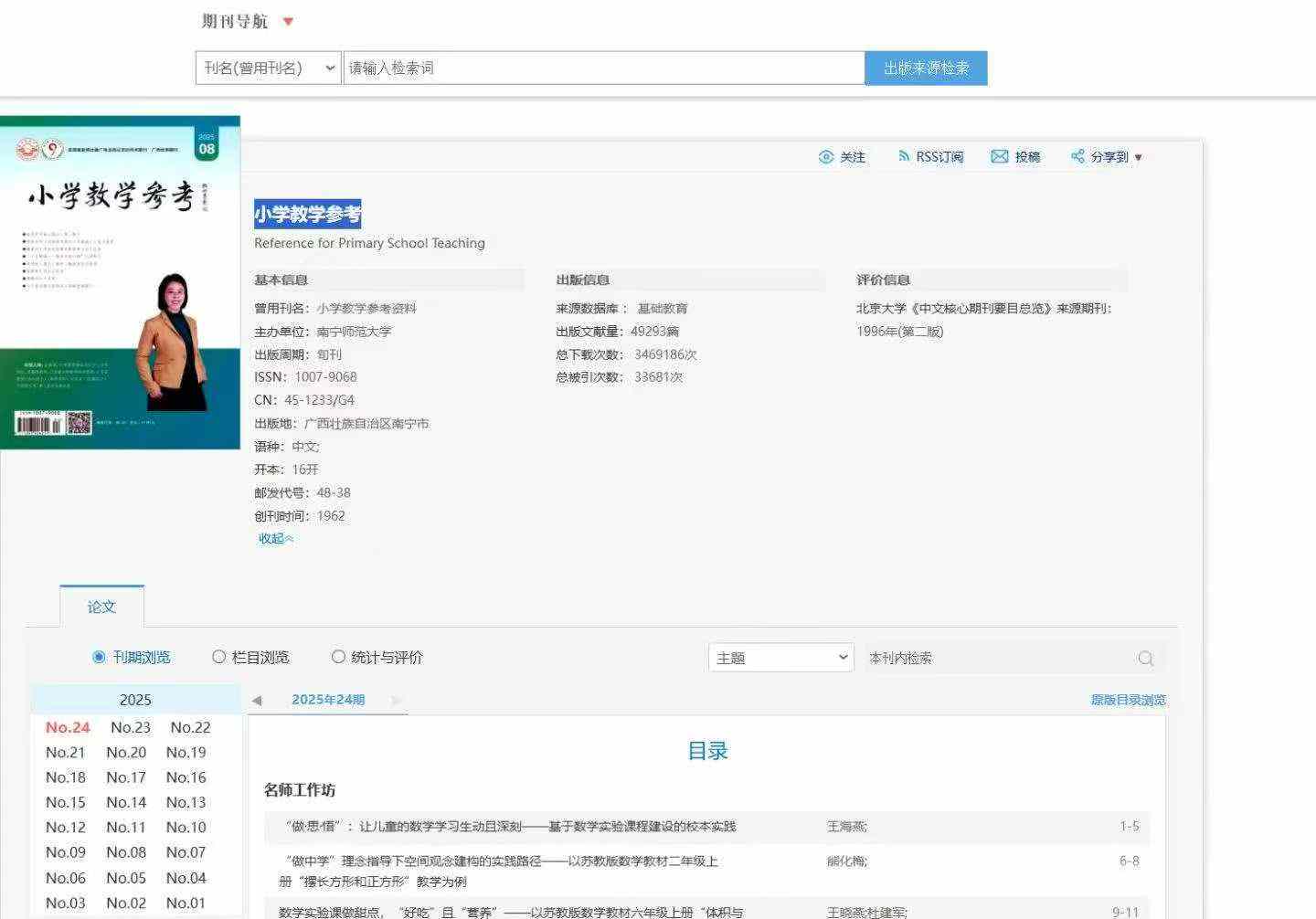Open issue No.07
1316x919 pixels.
(186, 852)
